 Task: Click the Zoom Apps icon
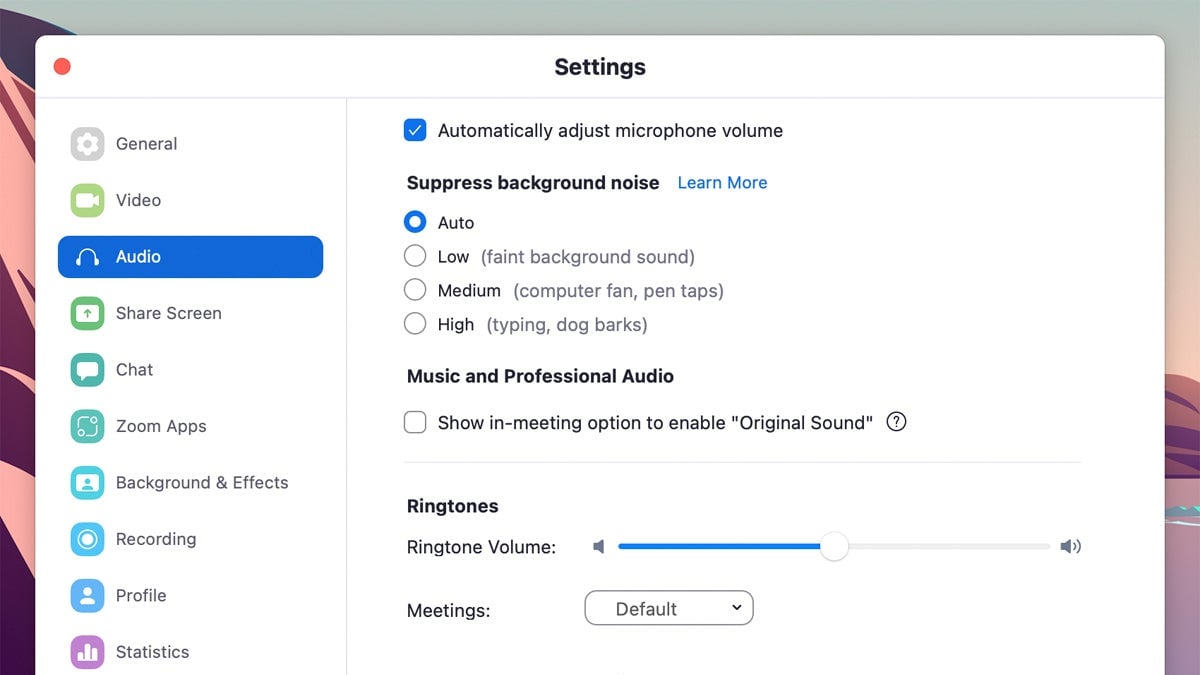click(87, 426)
